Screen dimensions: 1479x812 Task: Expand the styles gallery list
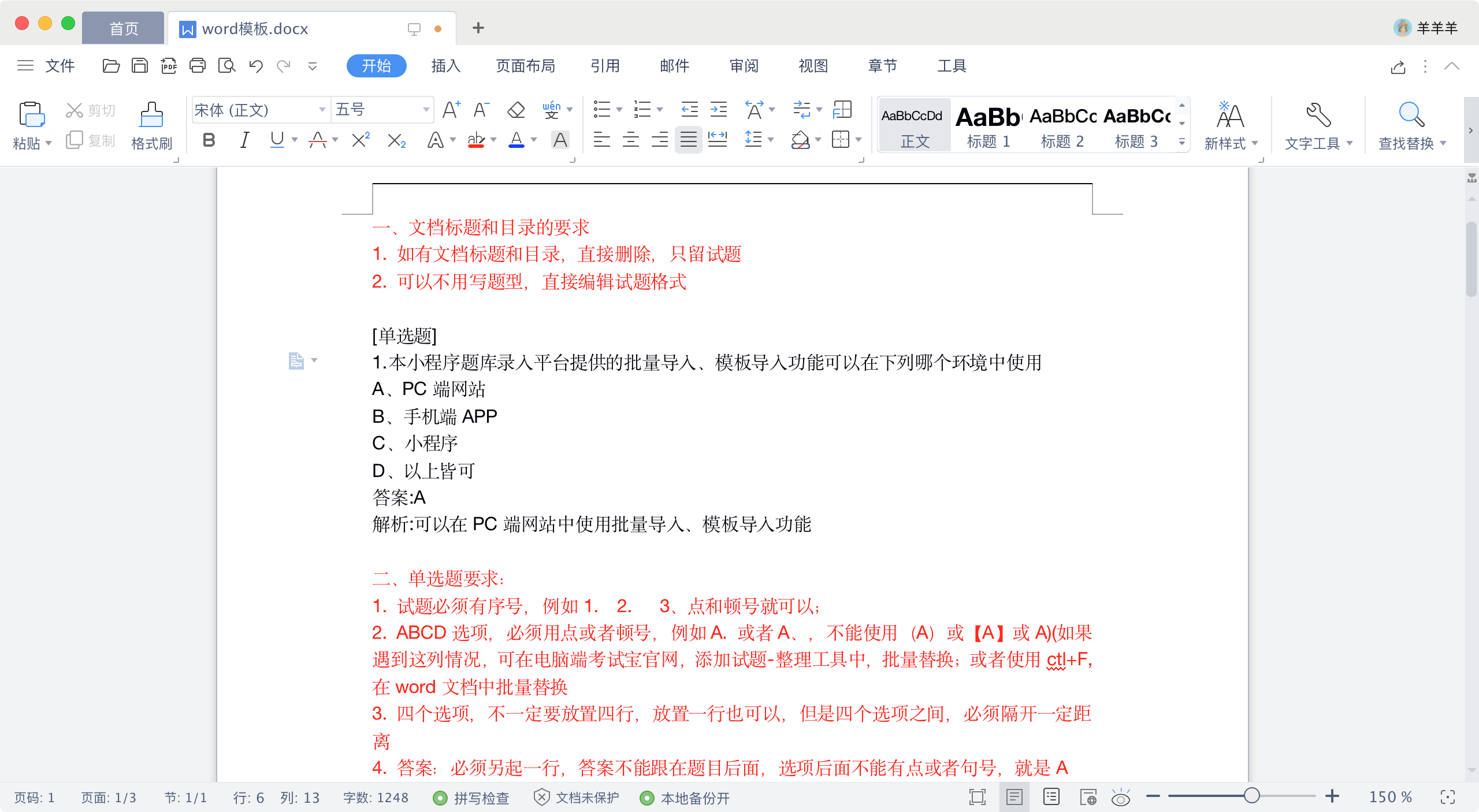tap(1182, 141)
